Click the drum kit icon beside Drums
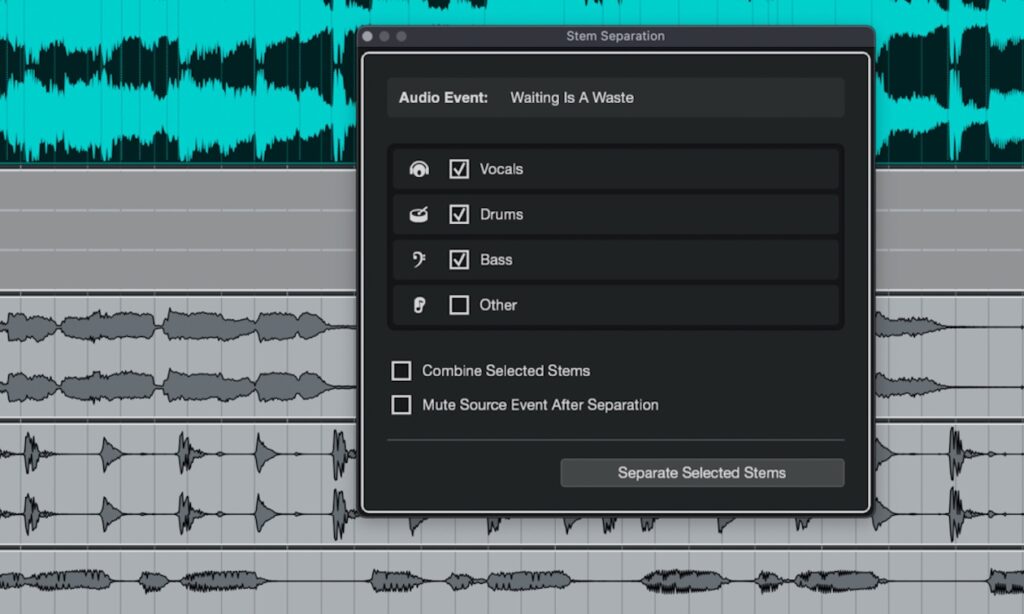This screenshot has width=1024, height=614. coord(420,214)
